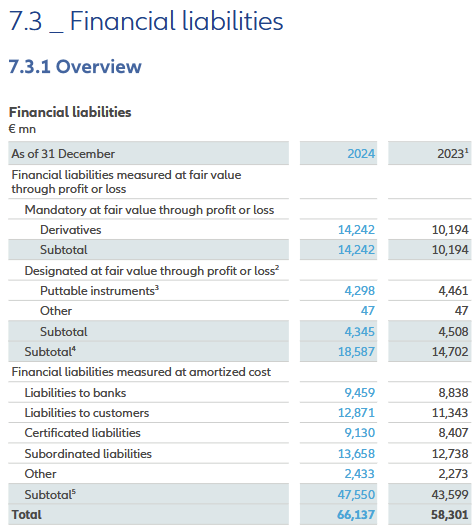Select Puttable instruments 2024 value 4,298
472x527 pixels.
click(x=359, y=291)
